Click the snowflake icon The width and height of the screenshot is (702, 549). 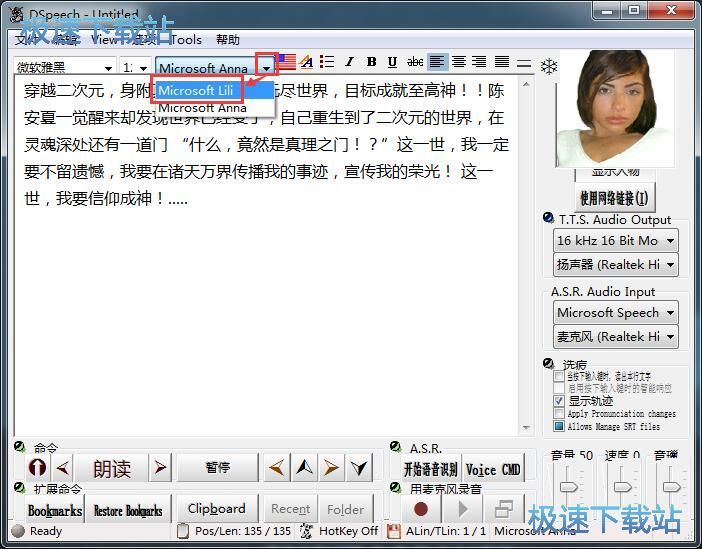point(549,67)
